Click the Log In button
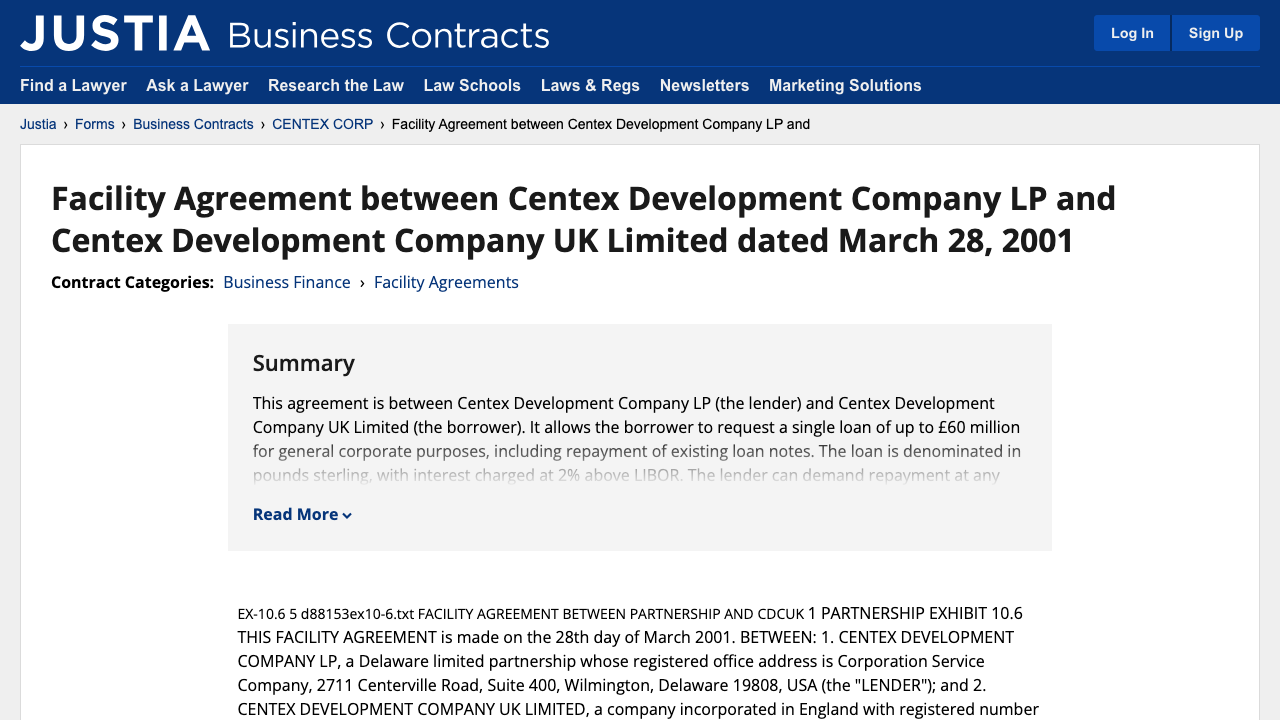 [x=1131, y=32]
